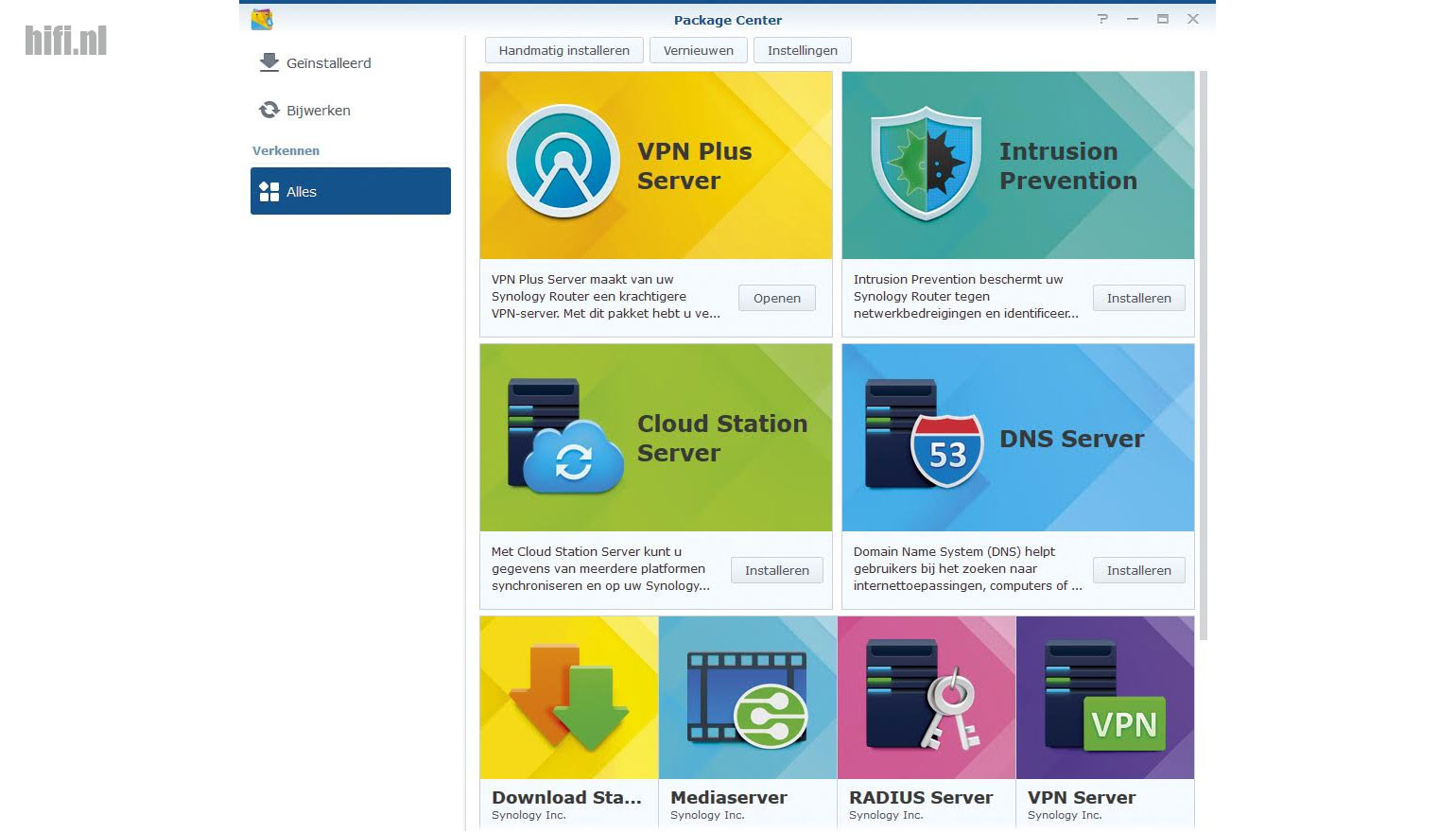This screenshot has height=832, width=1456.
Task: Open Instellingen from the toolbar
Action: coord(802,51)
